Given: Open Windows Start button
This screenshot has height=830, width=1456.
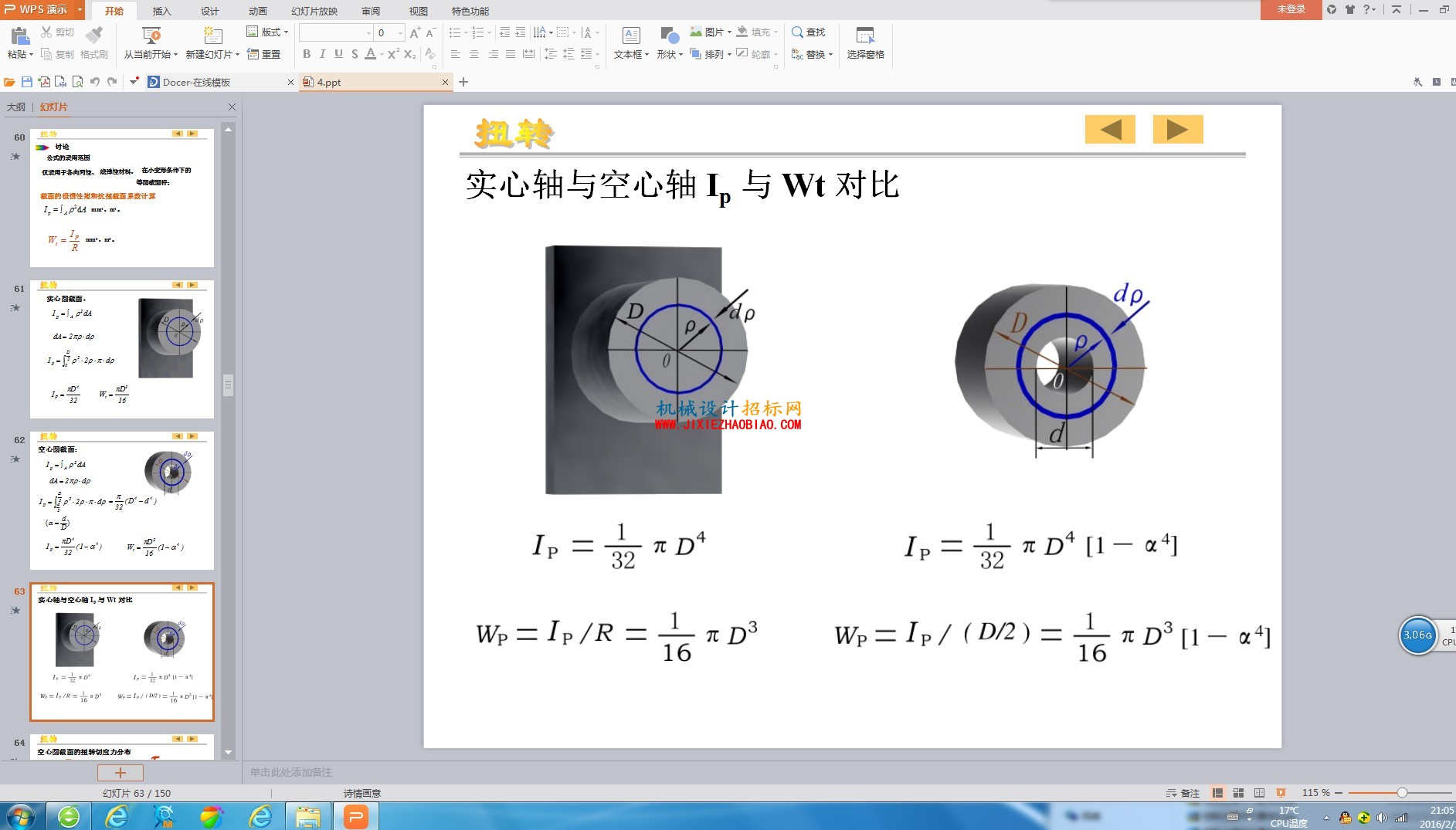Looking at the screenshot, I should click(x=21, y=816).
